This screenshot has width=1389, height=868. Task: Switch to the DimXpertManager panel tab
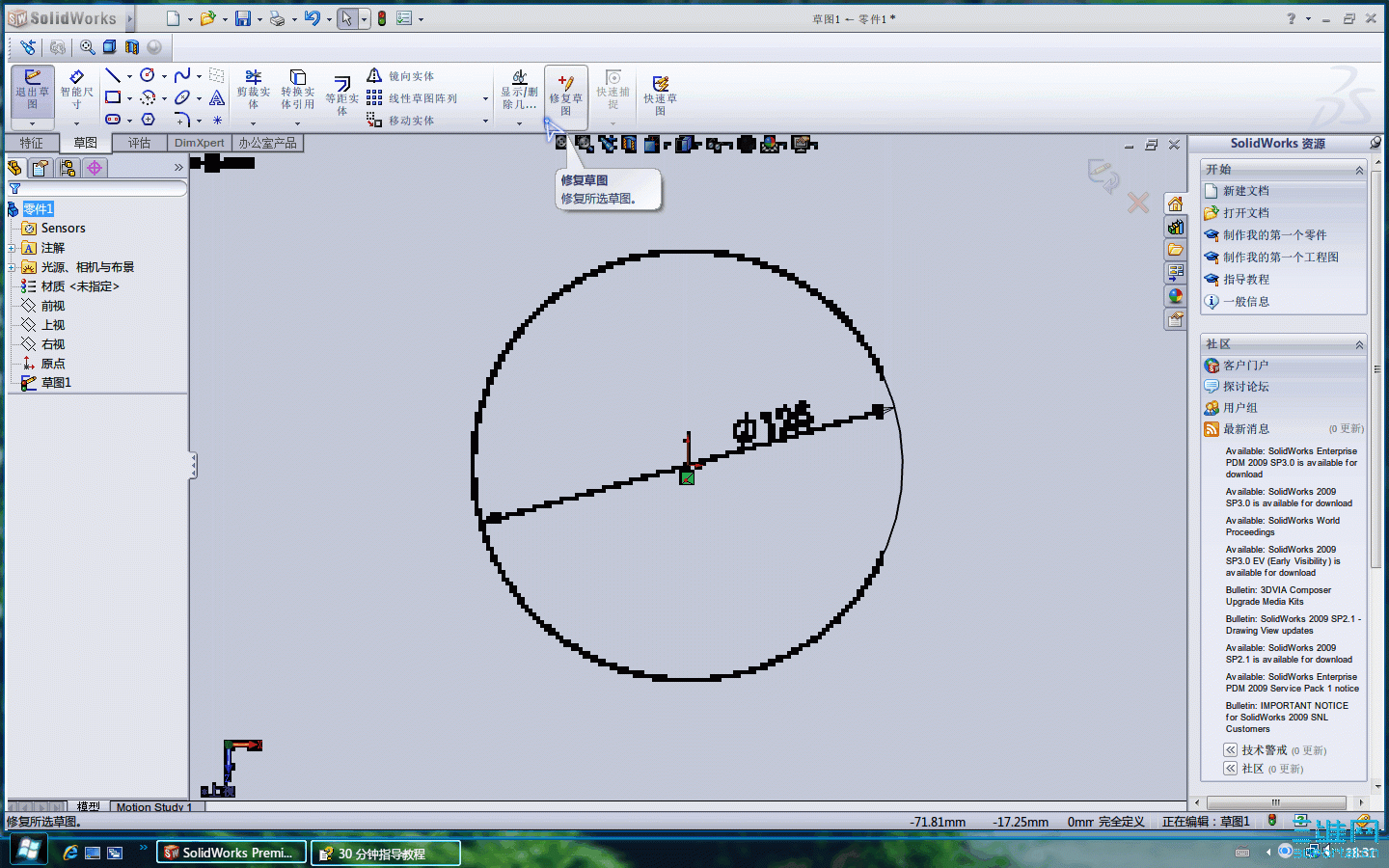click(95, 168)
